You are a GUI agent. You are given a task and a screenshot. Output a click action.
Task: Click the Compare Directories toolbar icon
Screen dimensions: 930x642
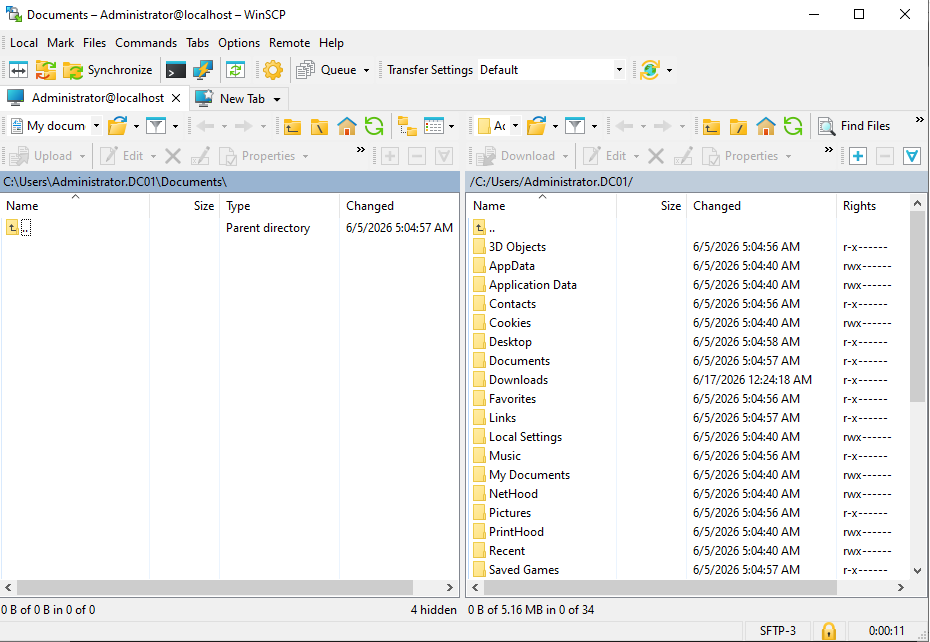point(18,70)
